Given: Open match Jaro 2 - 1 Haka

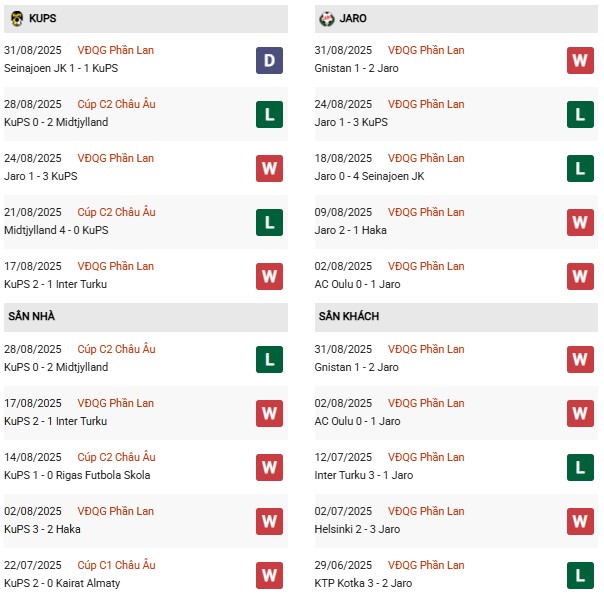Looking at the screenshot, I should pos(351,230).
